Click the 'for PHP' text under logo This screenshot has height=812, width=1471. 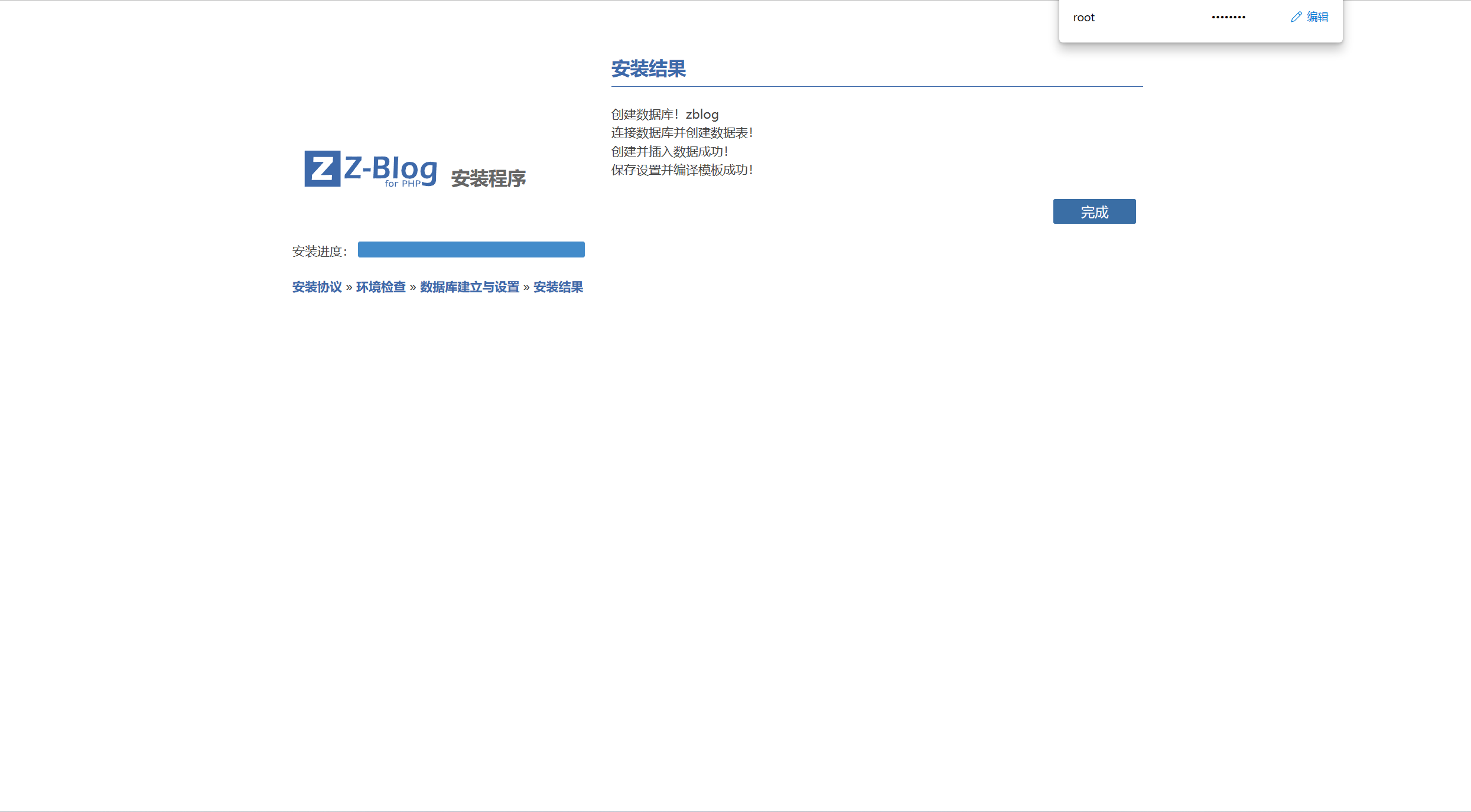[x=402, y=184]
